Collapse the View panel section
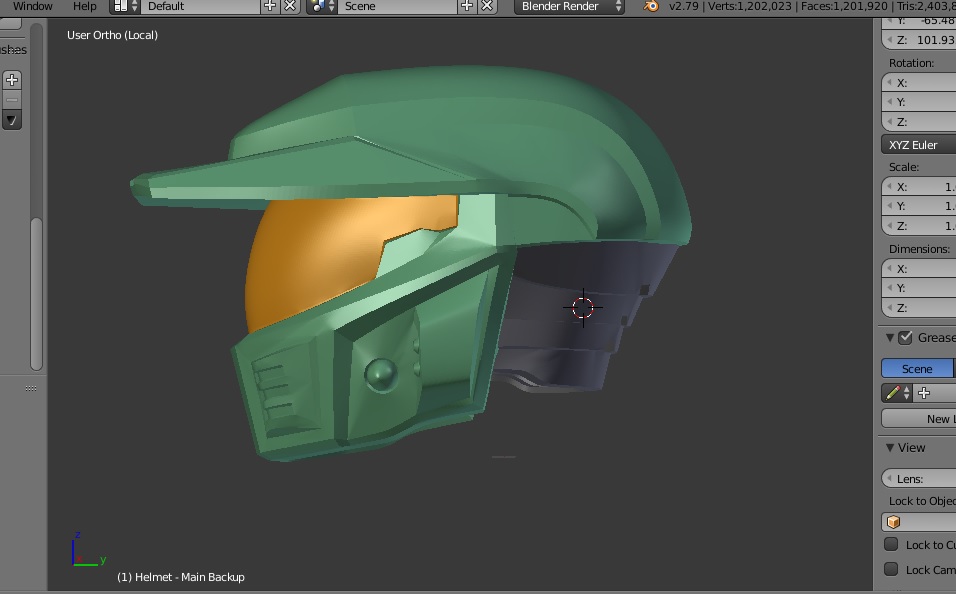This screenshot has height=594, width=956. (x=890, y=448)
